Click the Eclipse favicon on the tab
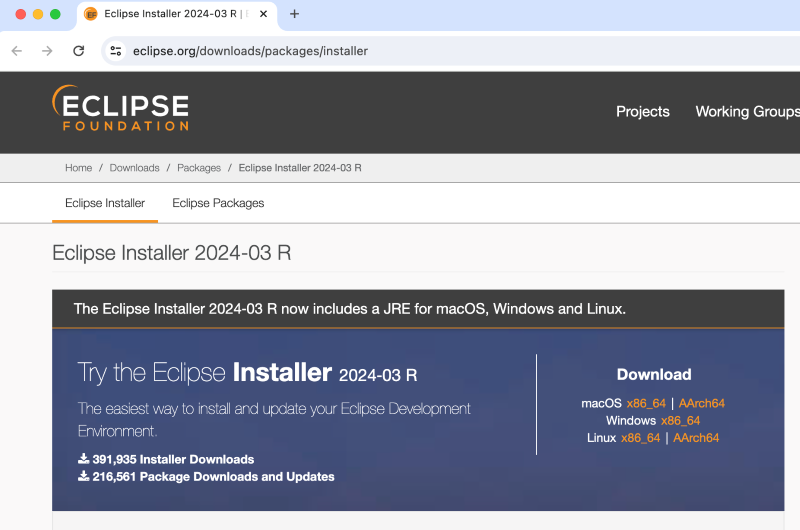Screen dimensions: 800x530 coord(91,14)
